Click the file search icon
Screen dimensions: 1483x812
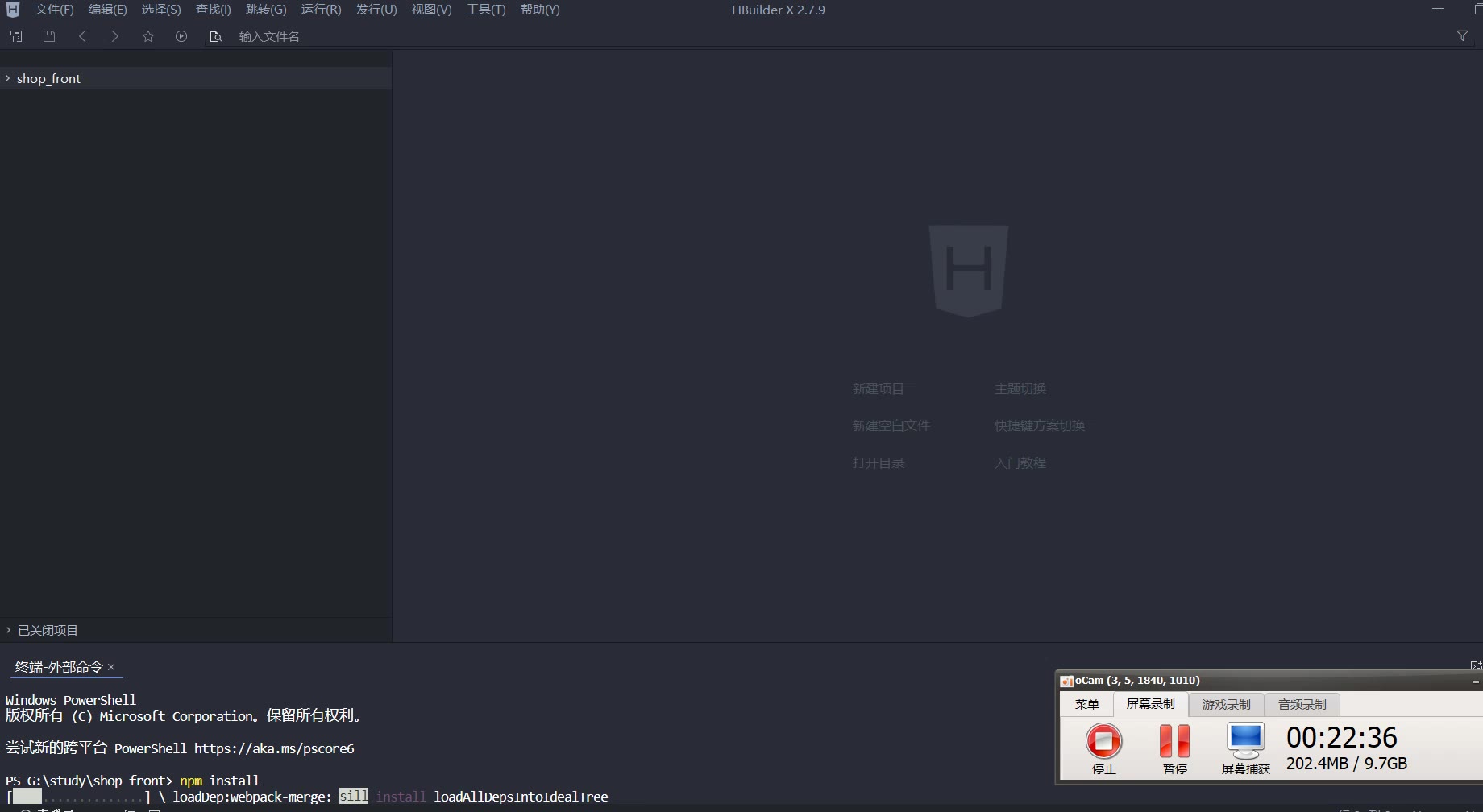pyautogui.click(x=215, y=36)
